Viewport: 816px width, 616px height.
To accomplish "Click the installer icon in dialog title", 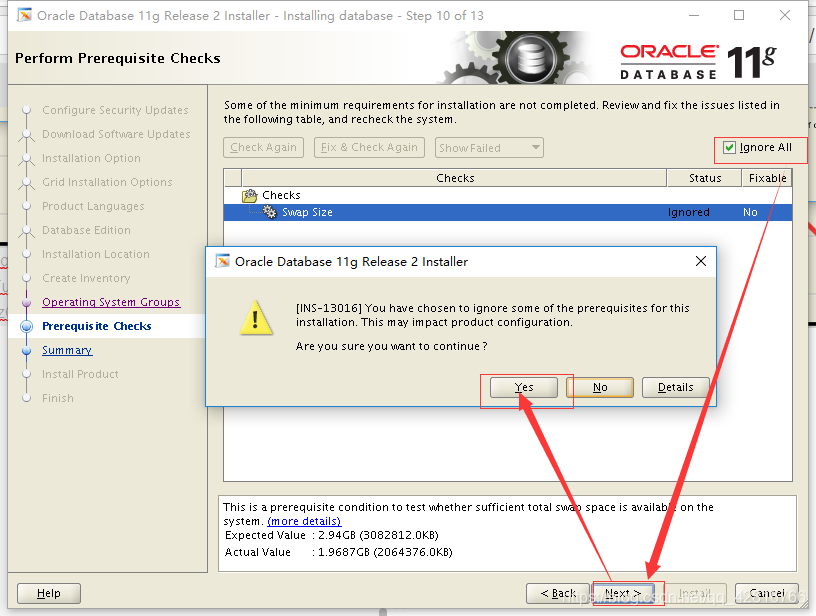I will [x=222, y=261].
